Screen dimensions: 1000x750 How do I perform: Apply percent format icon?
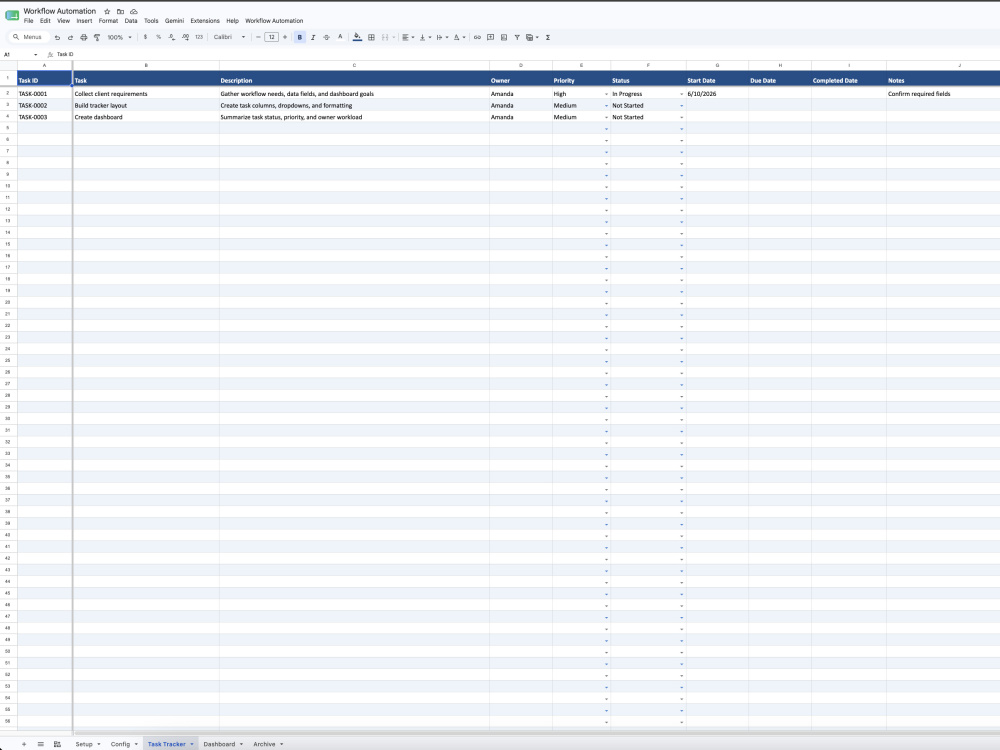[x=158, y=37]
